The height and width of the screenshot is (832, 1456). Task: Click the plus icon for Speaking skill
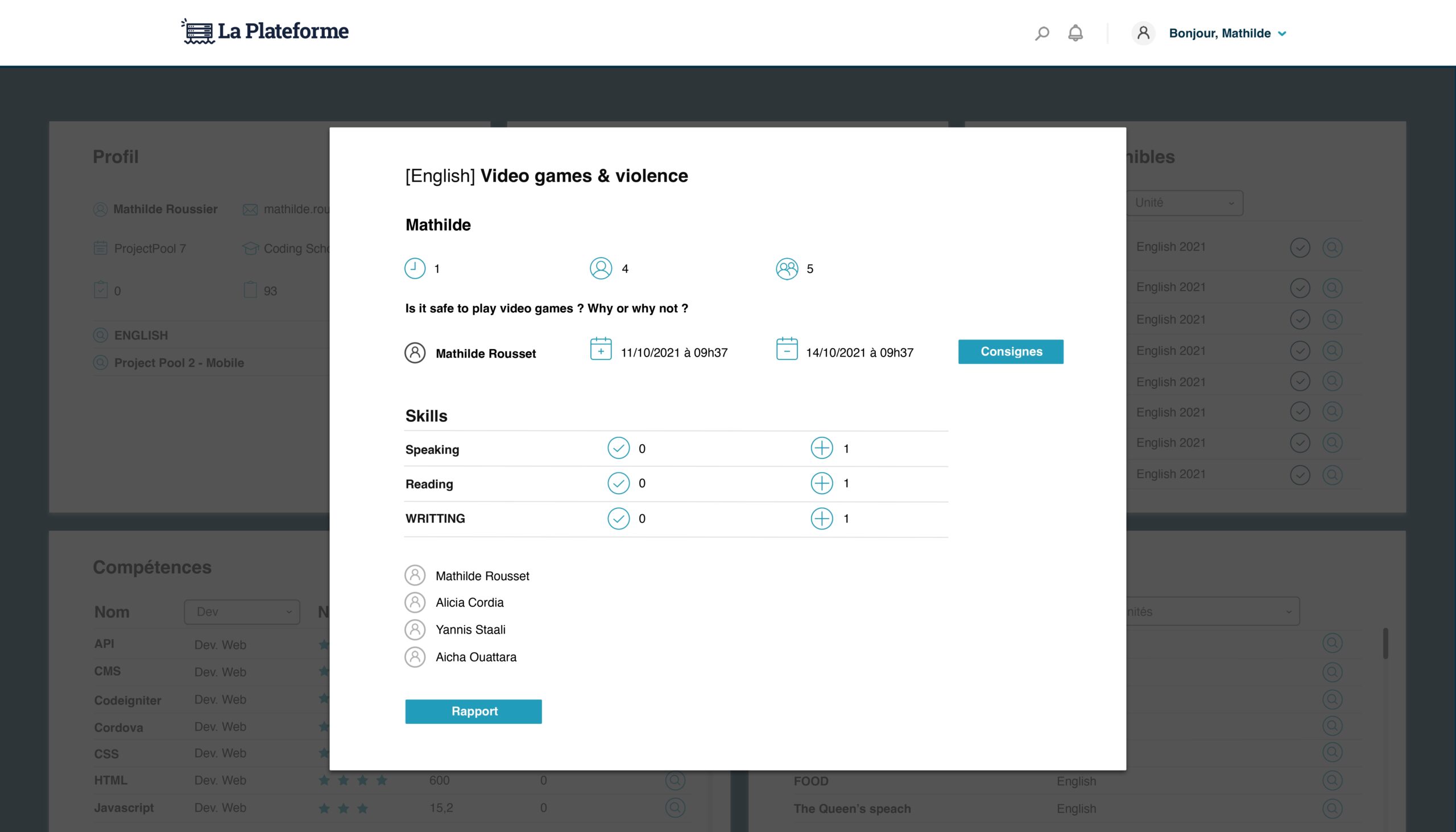pos(822,449)
